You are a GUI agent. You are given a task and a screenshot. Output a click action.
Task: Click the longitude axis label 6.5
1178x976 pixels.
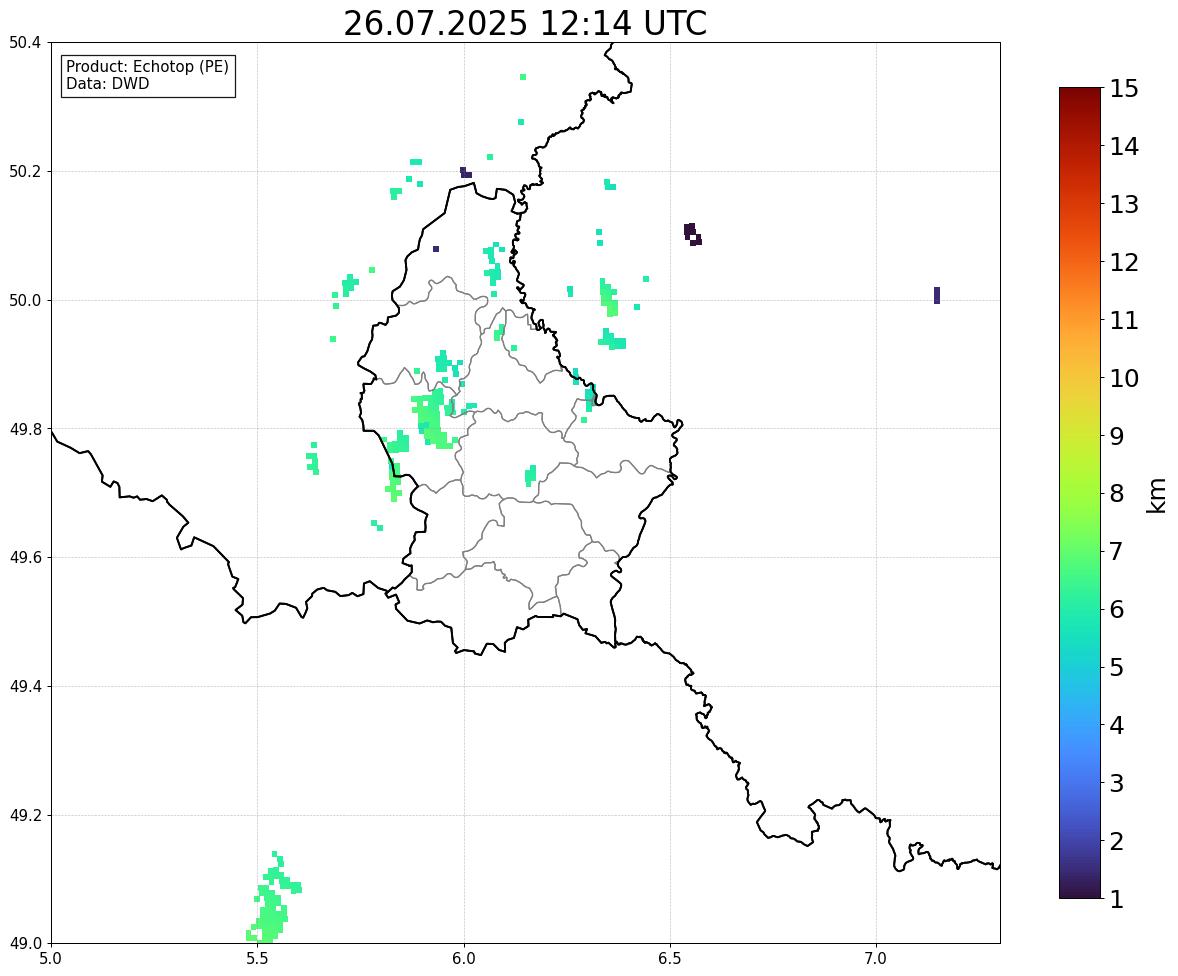pos(670,959)
